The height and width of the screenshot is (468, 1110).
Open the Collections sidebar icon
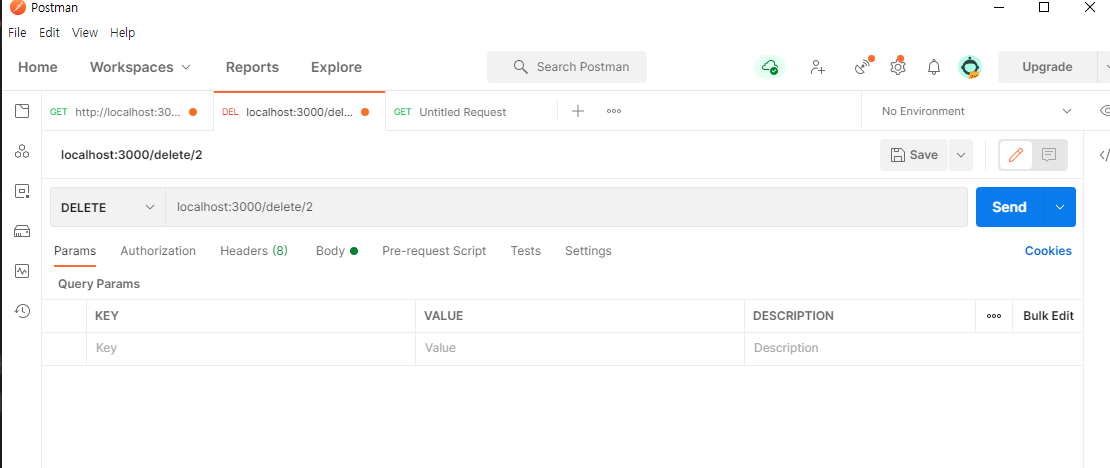(x=23, y=110)
